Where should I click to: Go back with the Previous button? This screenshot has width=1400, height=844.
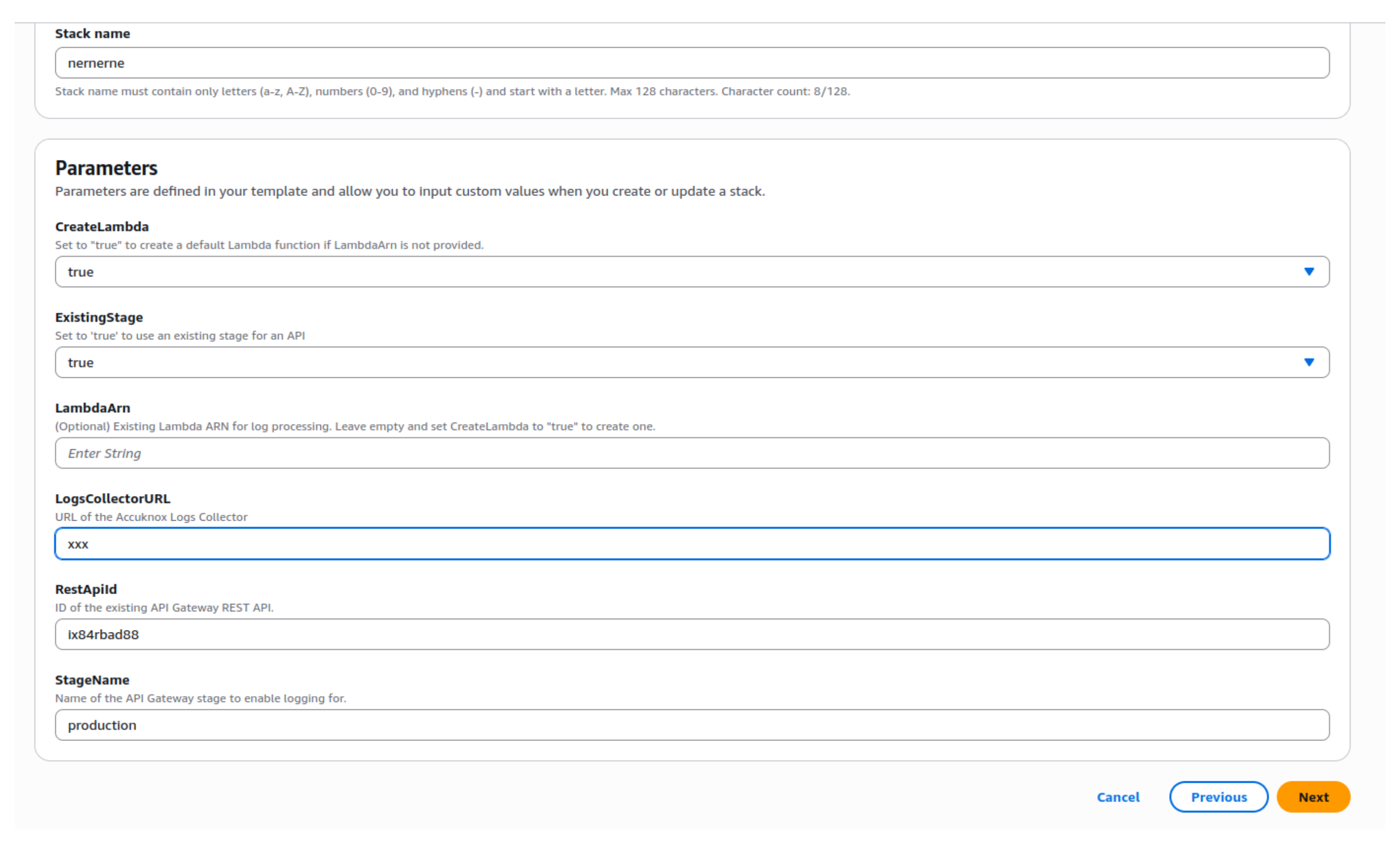click(1218, 797)
